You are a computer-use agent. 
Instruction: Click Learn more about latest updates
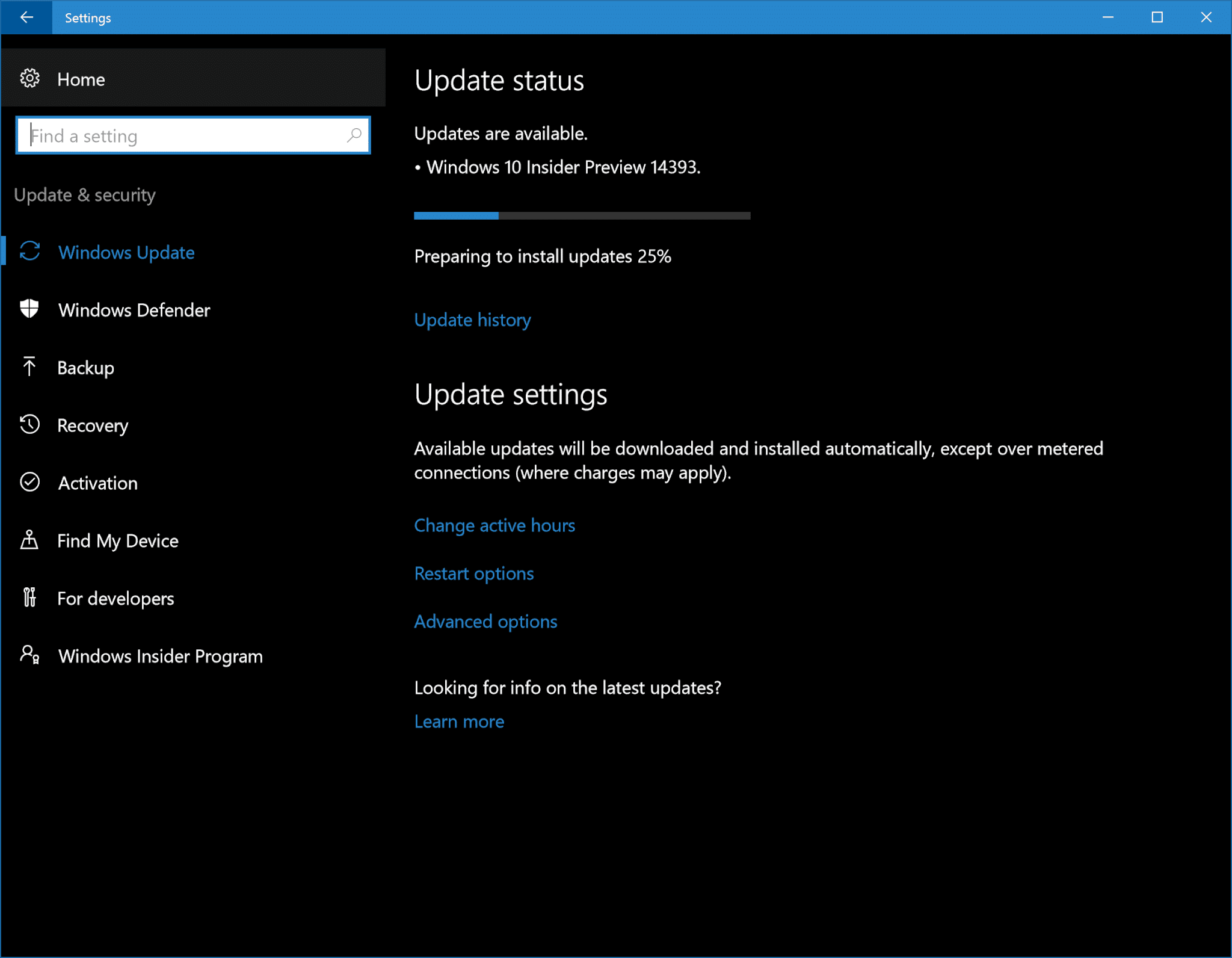(x=458, y=721)
